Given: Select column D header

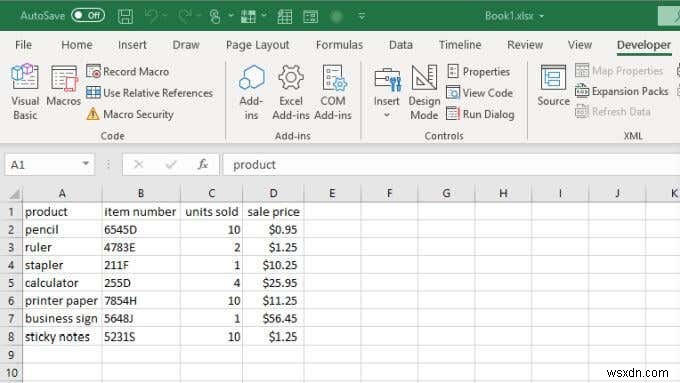Looking at the screenshot, I should tap(273, 193).
